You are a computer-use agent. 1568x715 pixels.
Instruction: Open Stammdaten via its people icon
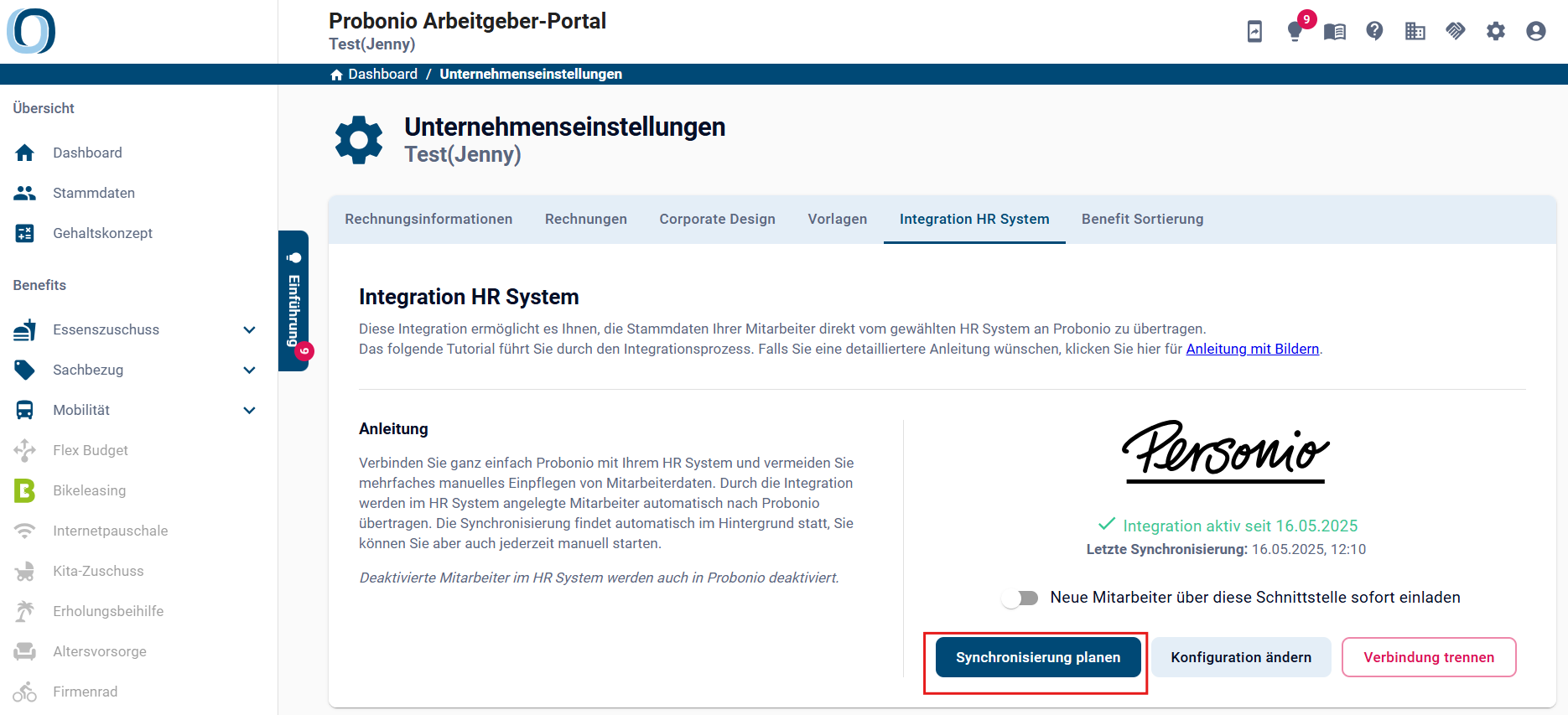[x=24, y=193]
